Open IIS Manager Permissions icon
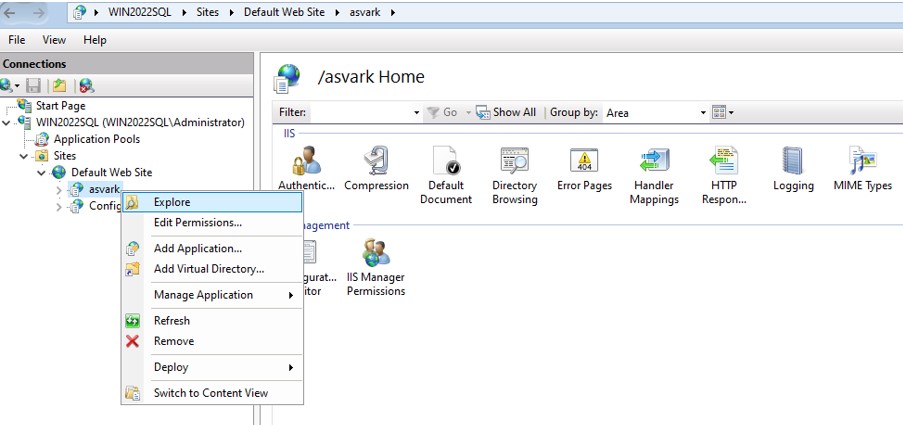 pyautogui.click(x=376, y=255)
